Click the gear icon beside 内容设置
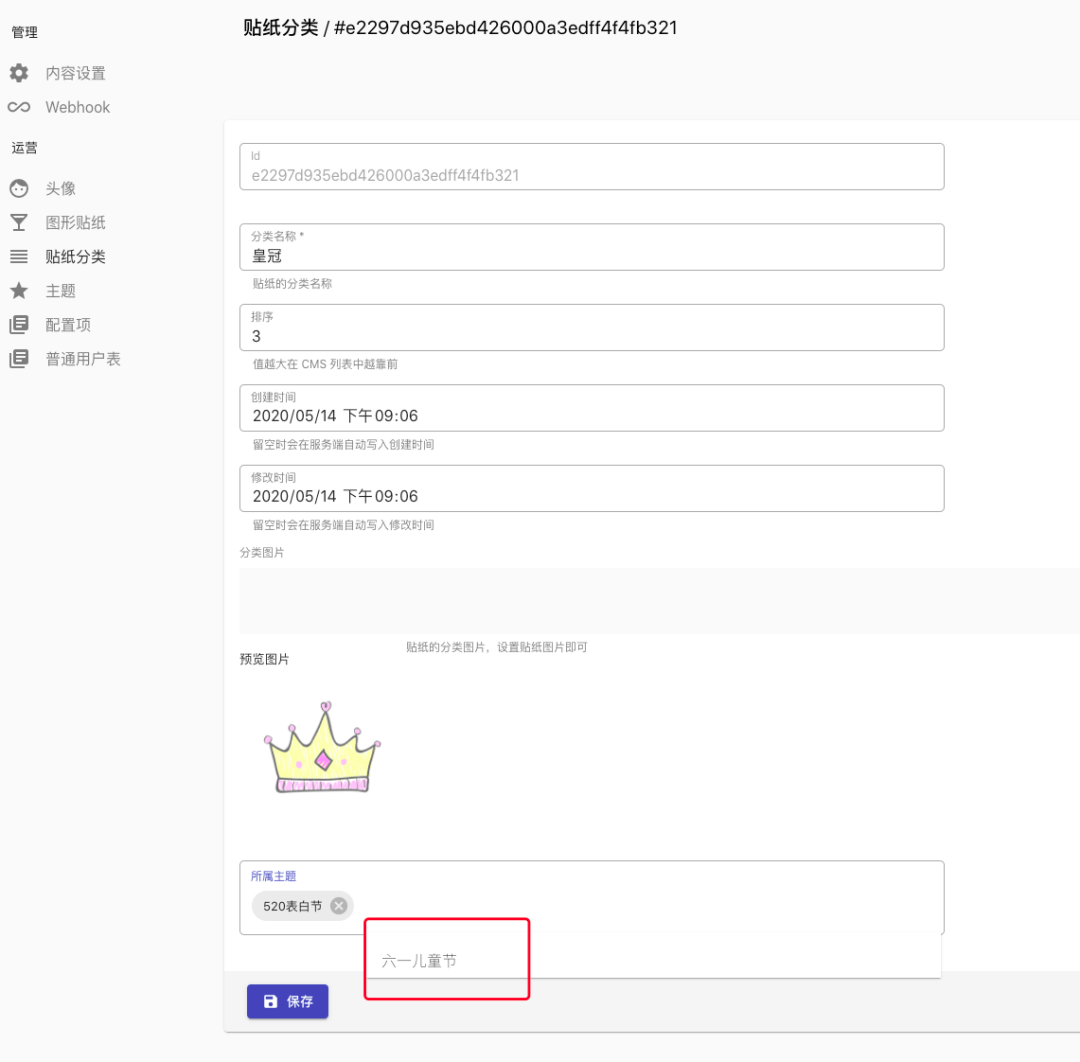The width and height of the screenshot is (1080, 1062). [19, 73]
